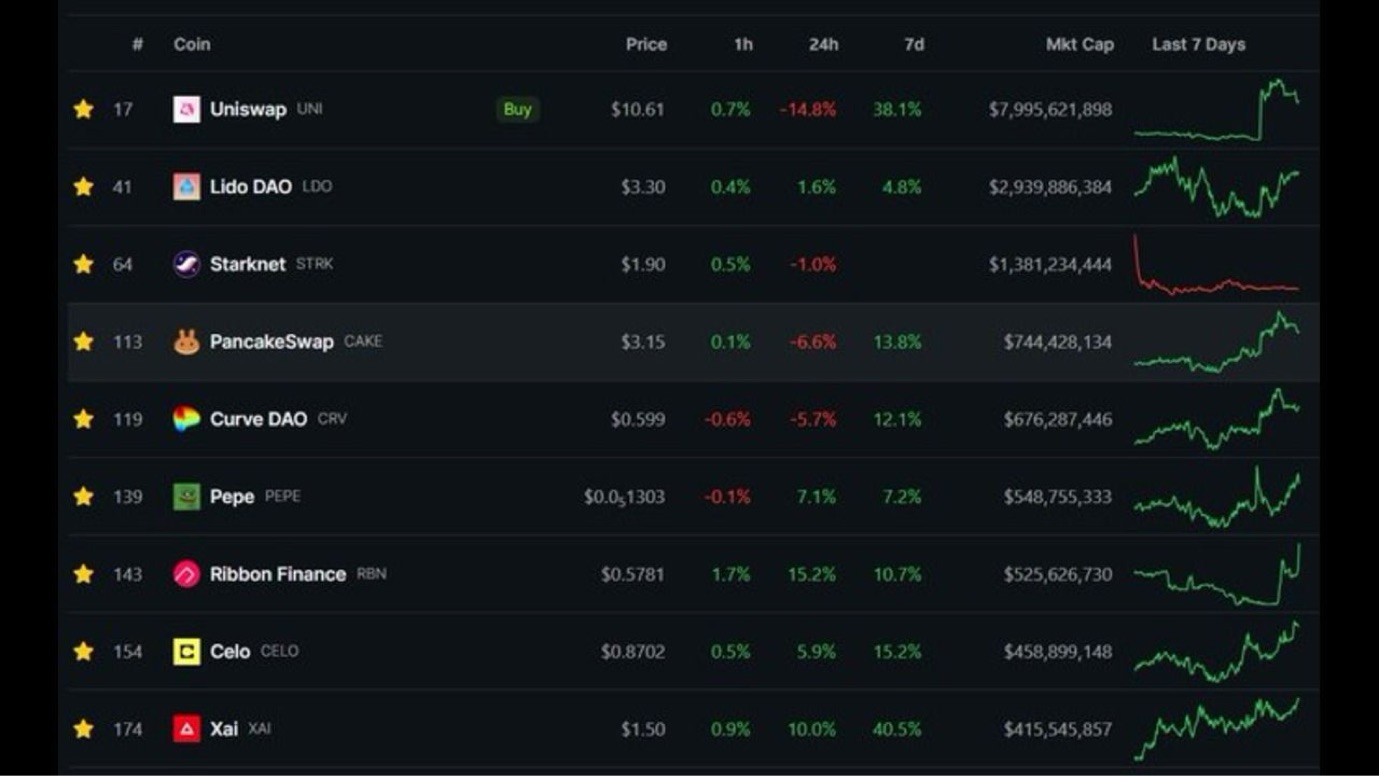Click Ribbon Finance 24h change 15.2%
The image size is (1379, 776).
(x=812, y=574)
